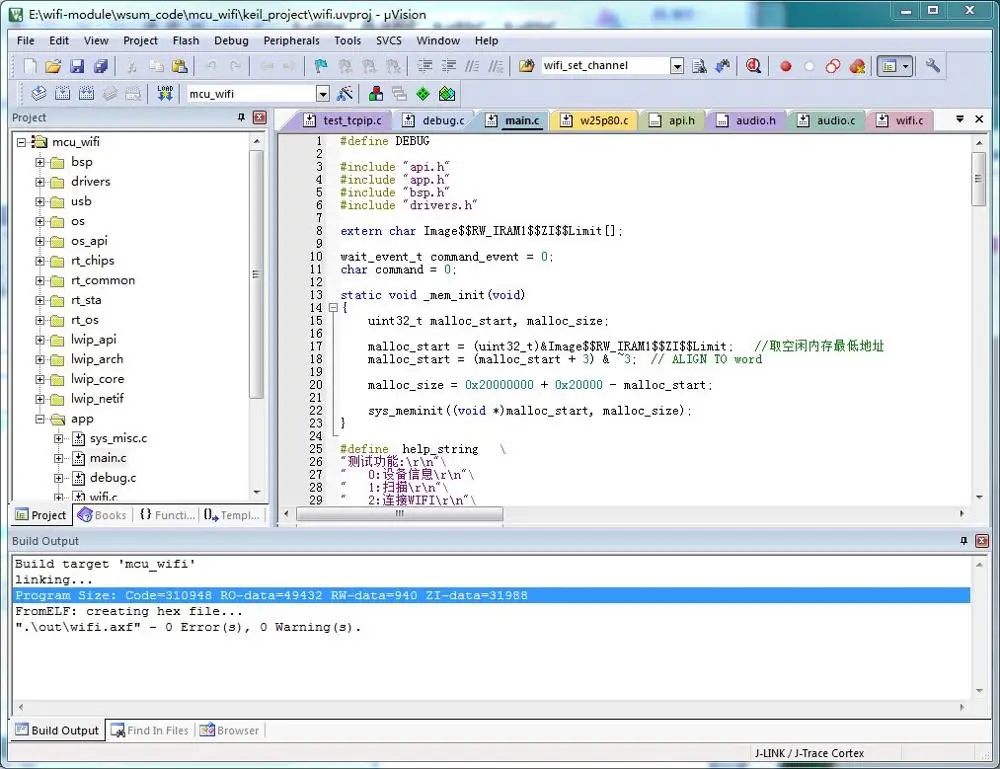This screenshot has width=1000, height=769.
Task: Expand main.c in the project tree
Action: tap(58, 458)
